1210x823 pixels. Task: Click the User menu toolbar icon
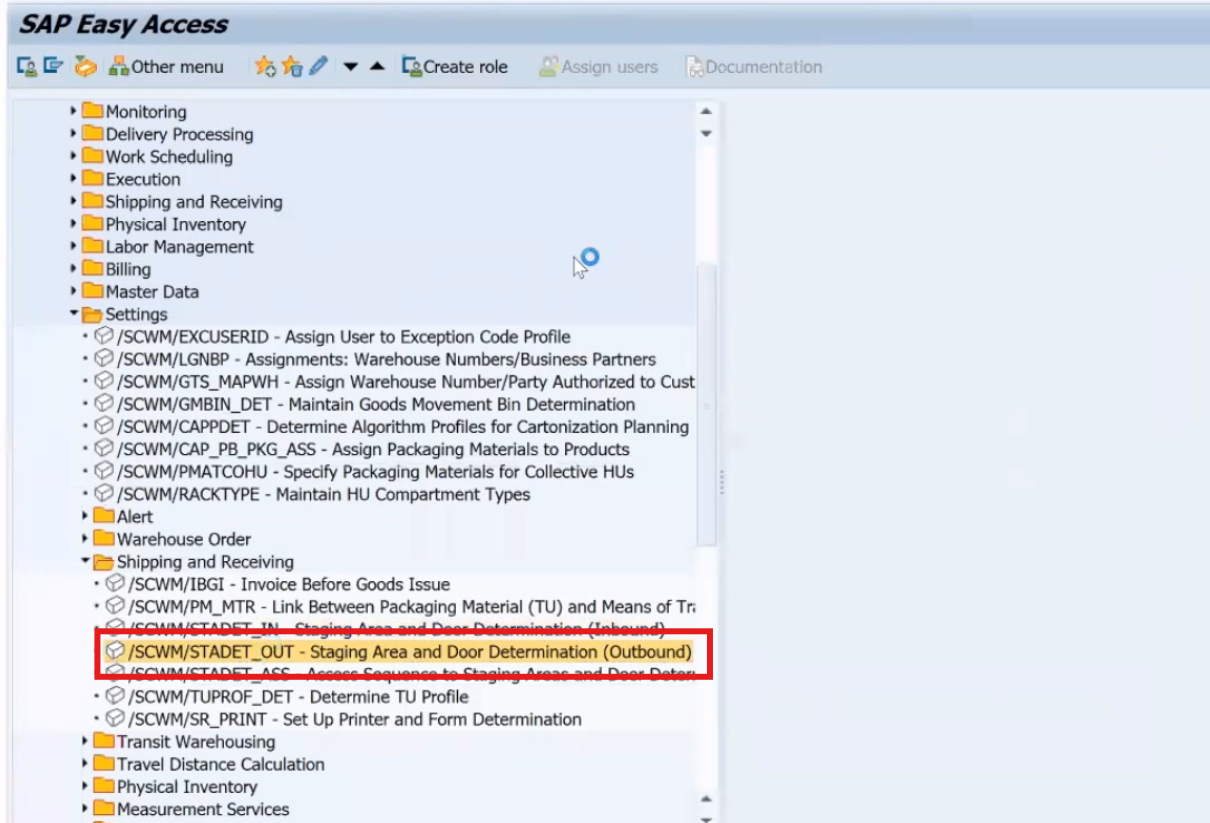(x=27, y=67)
